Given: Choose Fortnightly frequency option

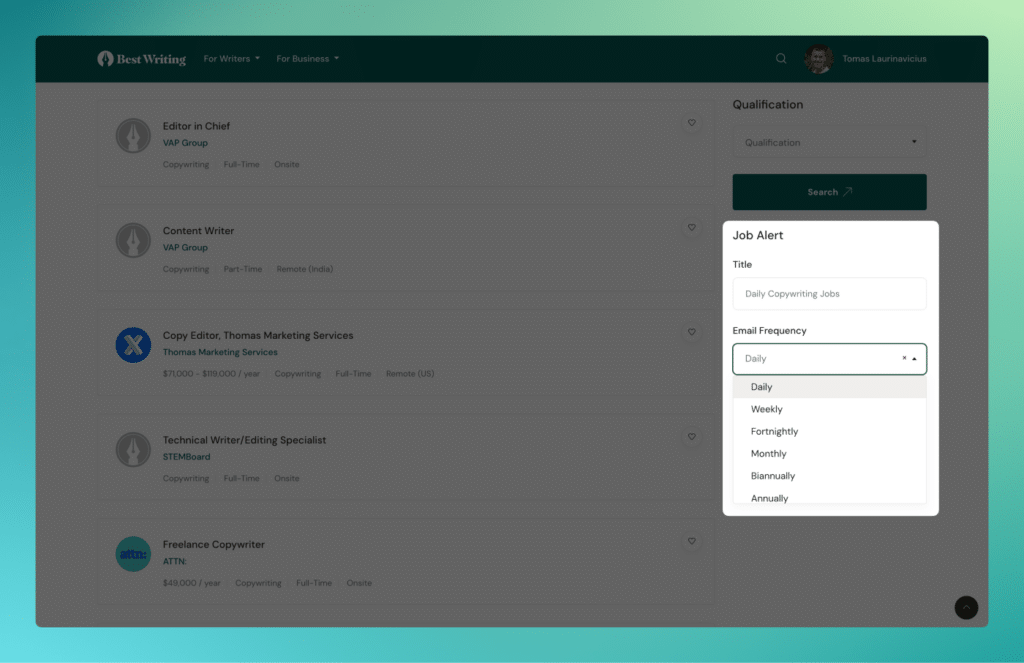Looking at the screenshot, I should coord(829,431).
